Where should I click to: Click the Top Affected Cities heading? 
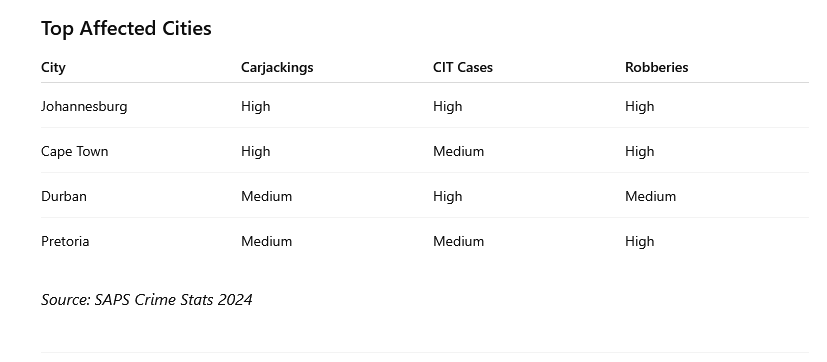point(126,28)
